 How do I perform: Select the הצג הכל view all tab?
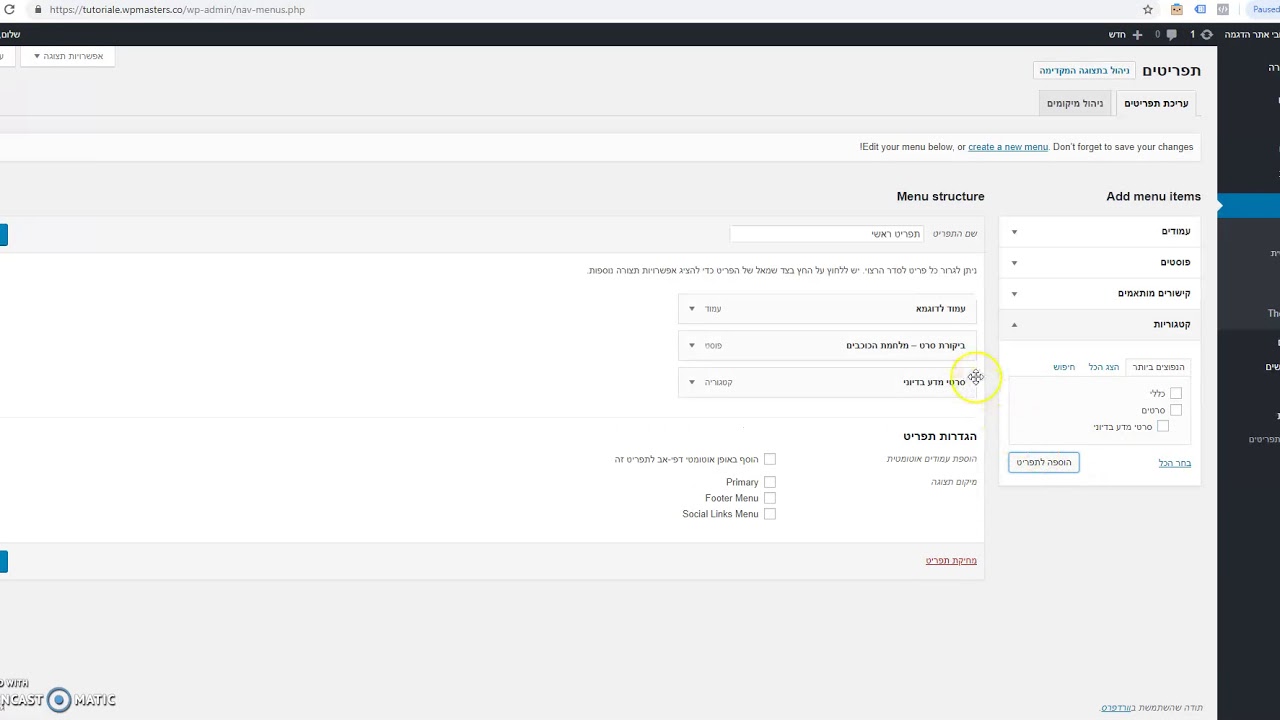pos(1104,367)
